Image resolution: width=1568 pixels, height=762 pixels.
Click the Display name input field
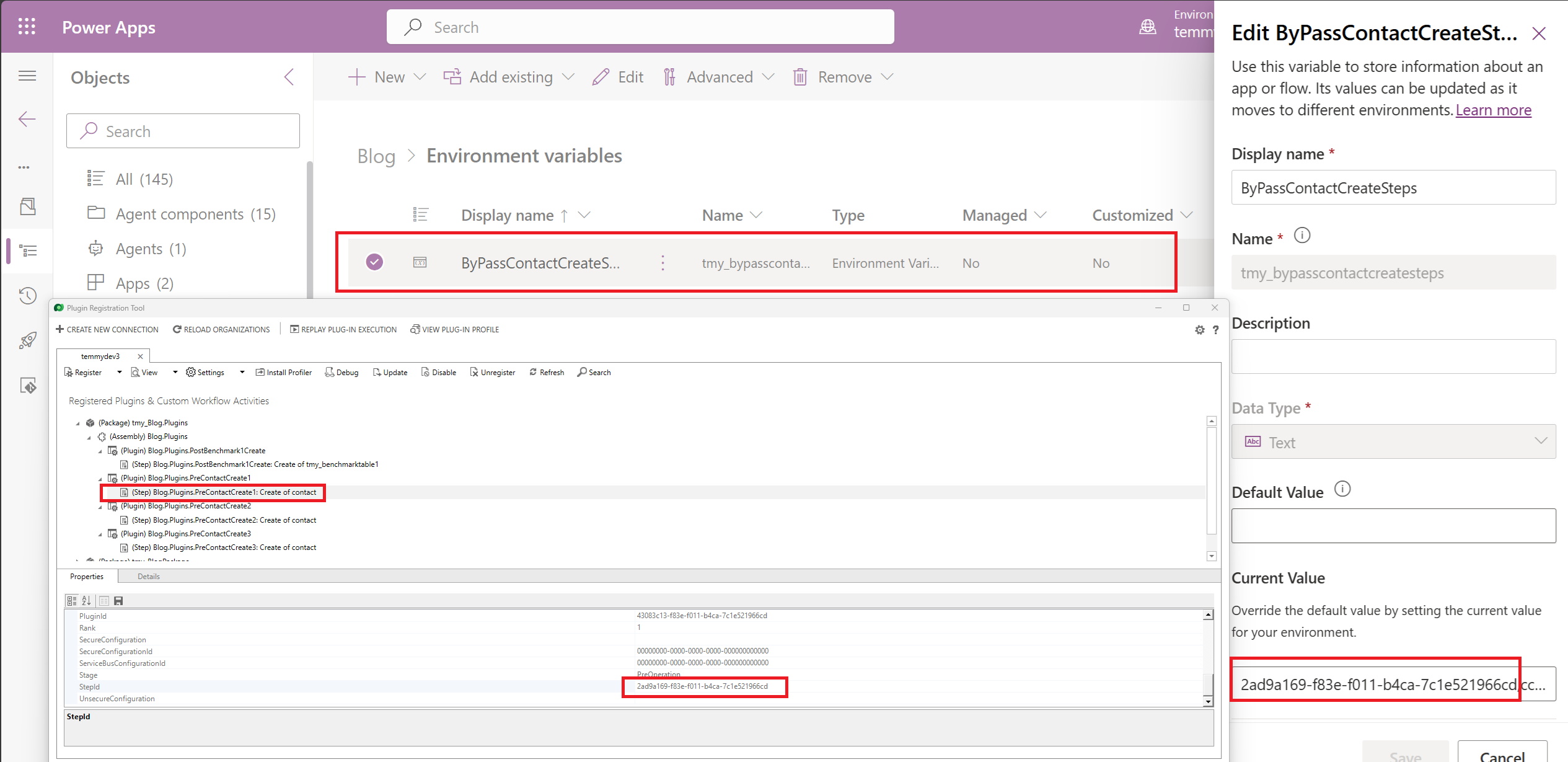(1393, 187)
